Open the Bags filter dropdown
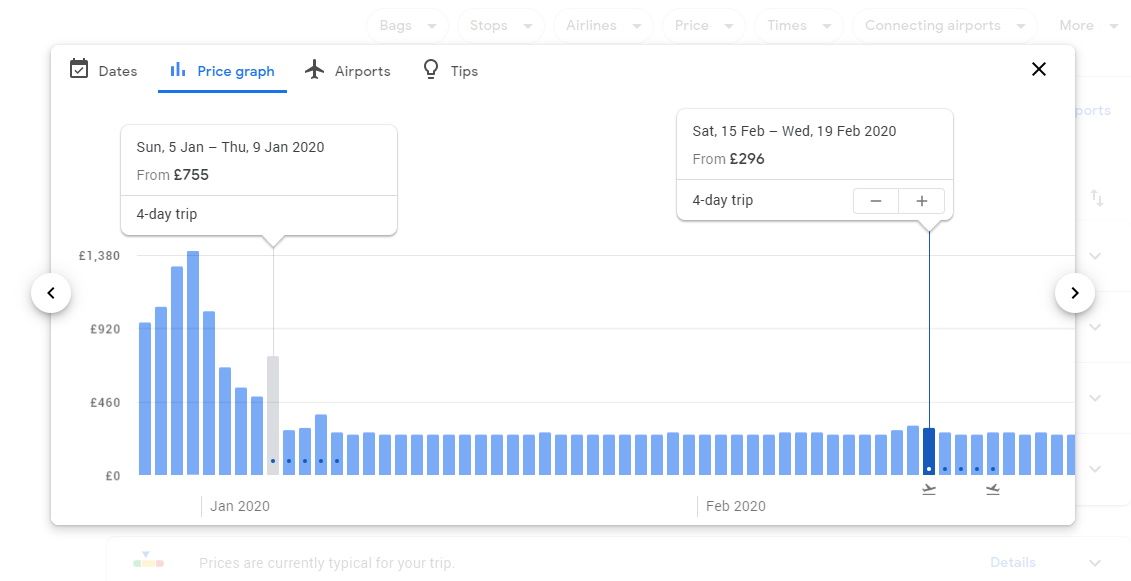 click(408, 26)
